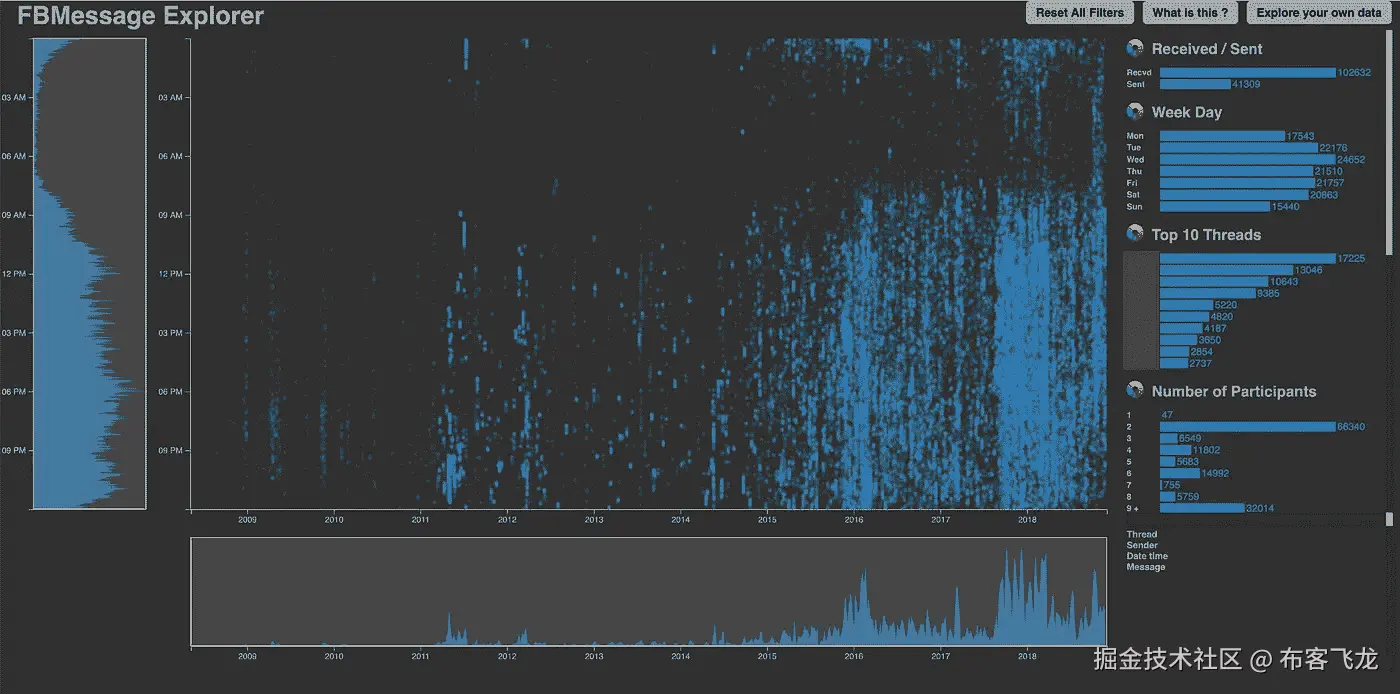The image size is (1400, 694).
Task: Select the Fri bar 21757
Action: pyautogui.click(x=1237, y=183)
